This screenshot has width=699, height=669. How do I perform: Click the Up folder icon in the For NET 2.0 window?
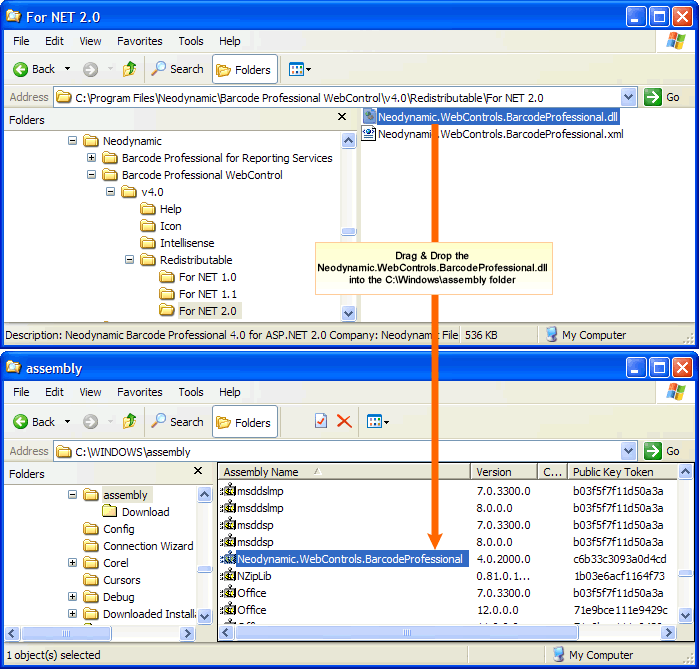click(129, 69)
